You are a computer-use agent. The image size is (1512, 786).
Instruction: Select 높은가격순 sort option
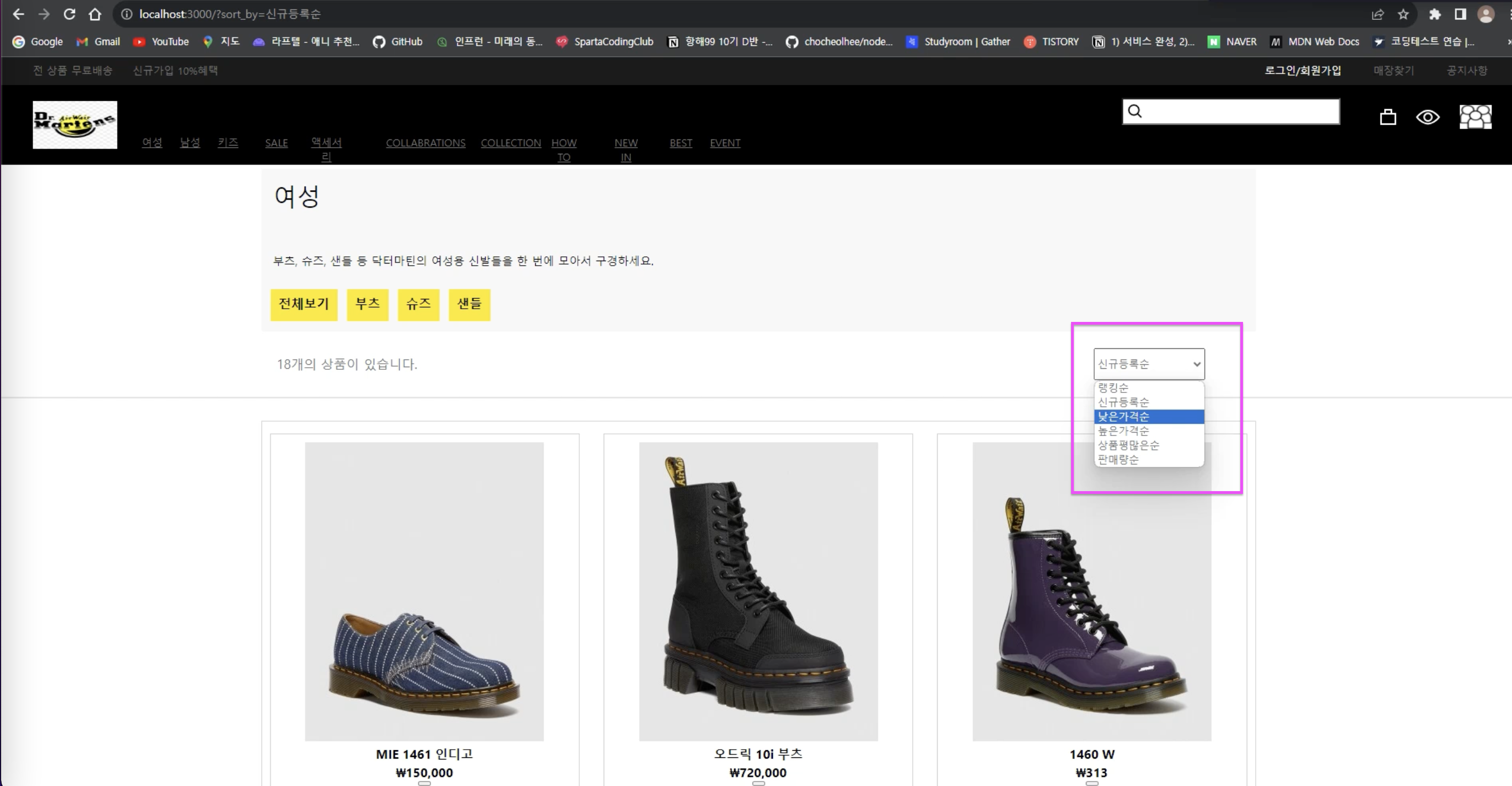point(1149,431)
